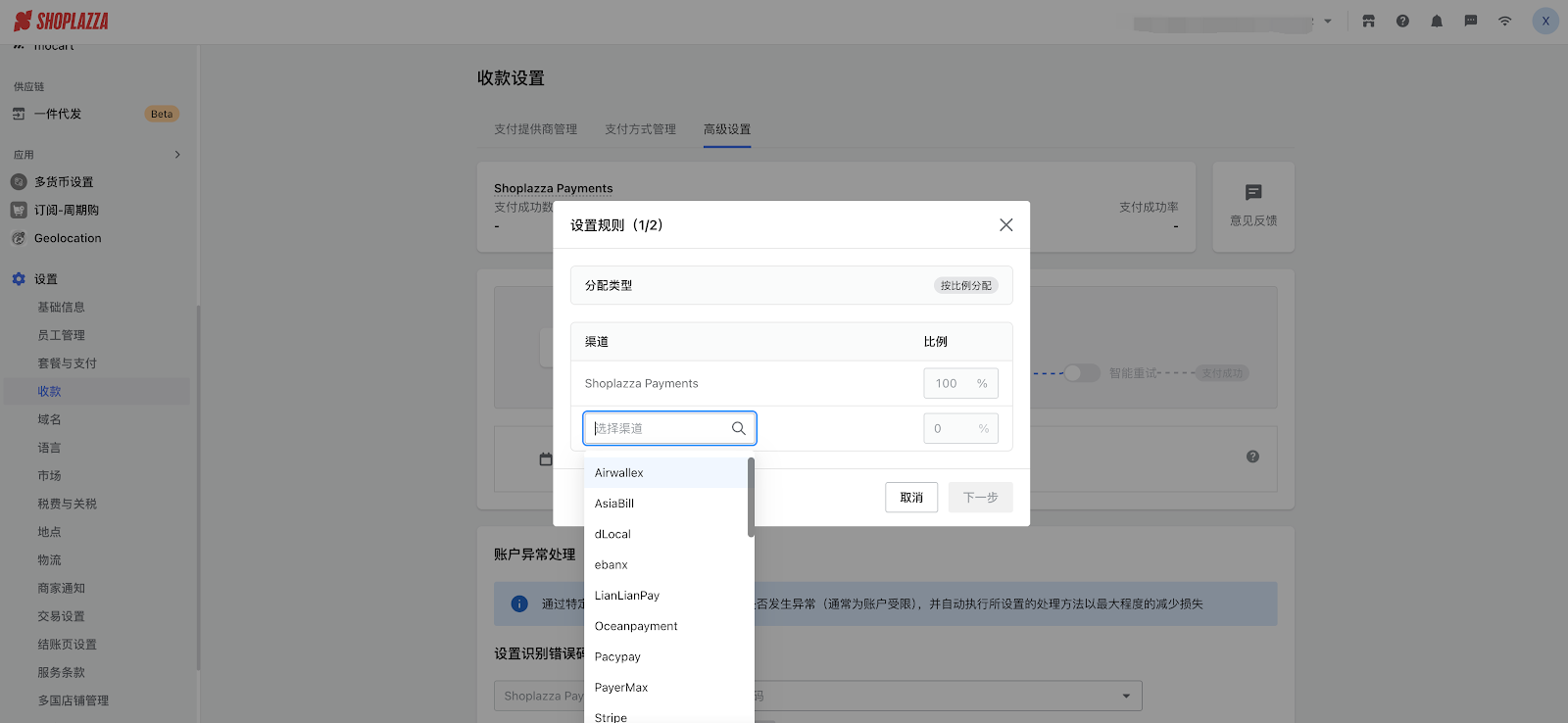Open 结账页设置 settings page
The width and height of the screenshot is (1568, 723).
pos(67,645)
